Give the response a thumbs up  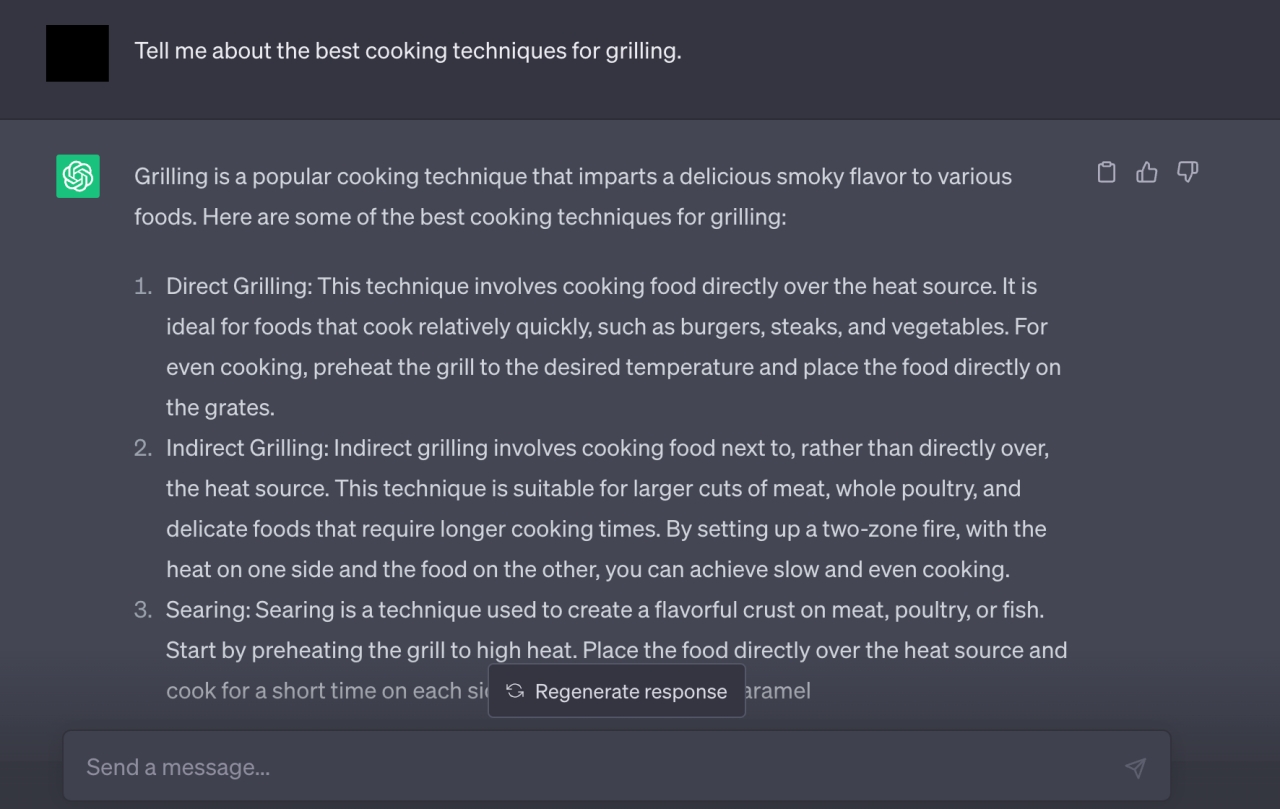(1147, 173)
